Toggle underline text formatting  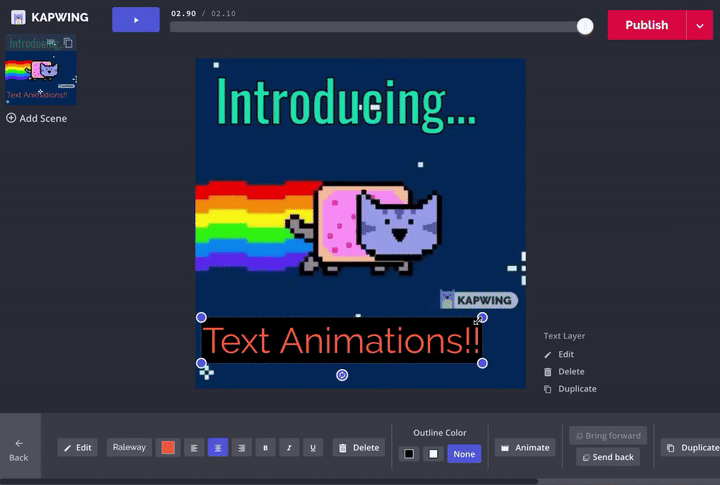pos(313,448)
